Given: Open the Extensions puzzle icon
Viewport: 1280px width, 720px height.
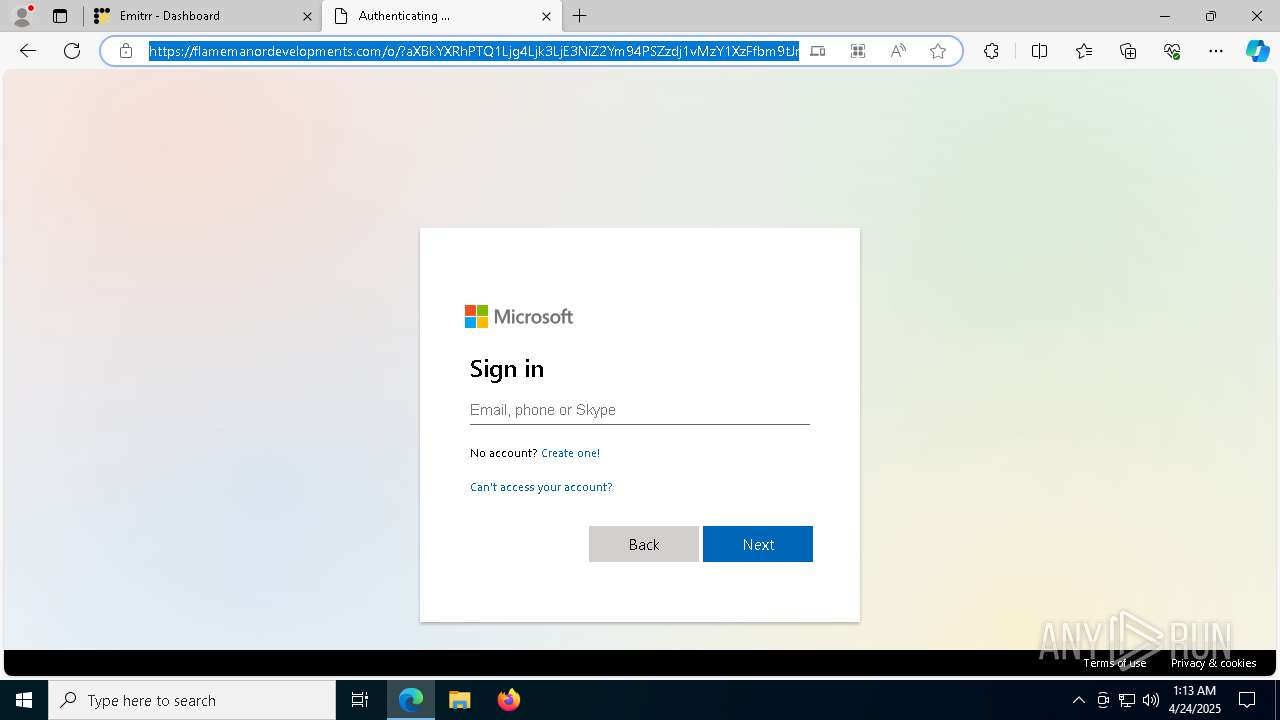Looking at the screenshot, I should tap(991, 51).
